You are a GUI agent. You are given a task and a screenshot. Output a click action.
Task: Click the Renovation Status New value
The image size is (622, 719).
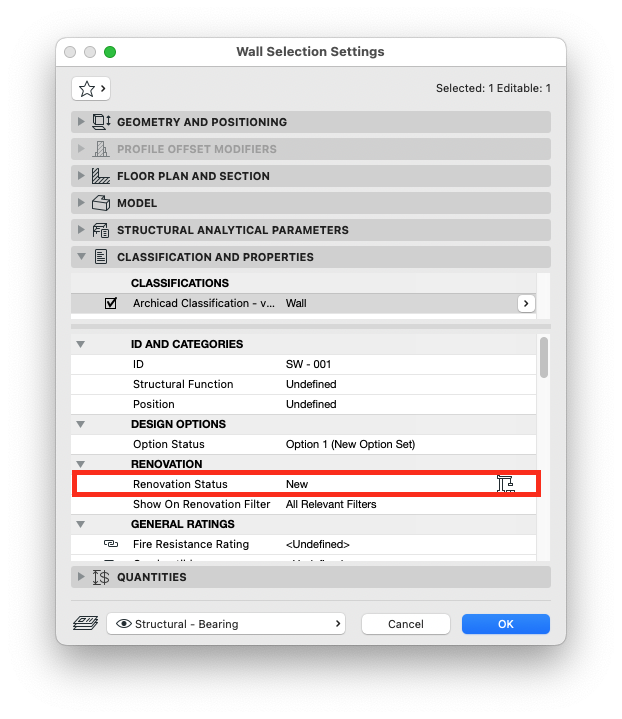pyautogui.click(x=297, y=484)
